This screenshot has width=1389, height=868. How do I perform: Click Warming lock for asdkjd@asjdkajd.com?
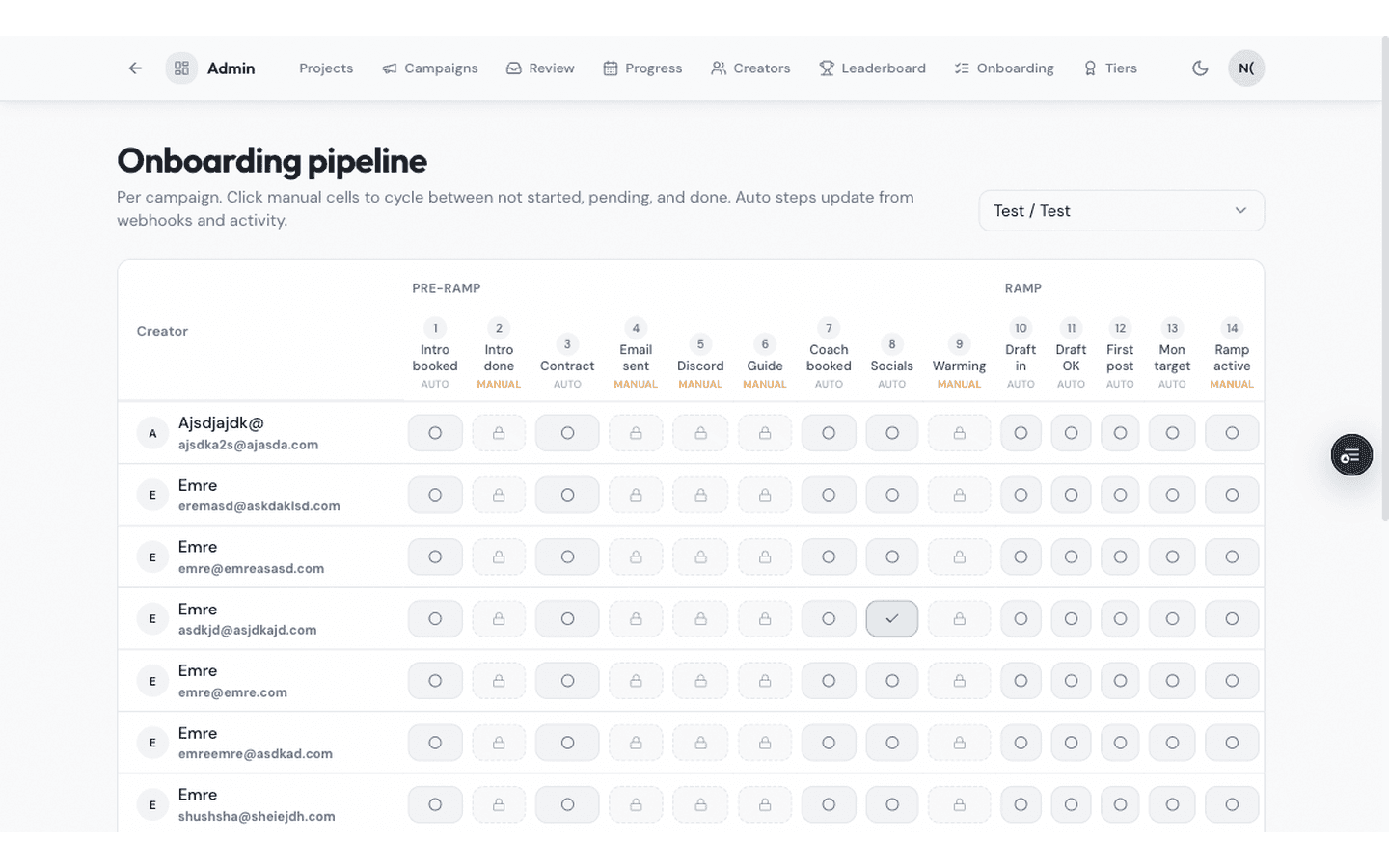point(959,619)
